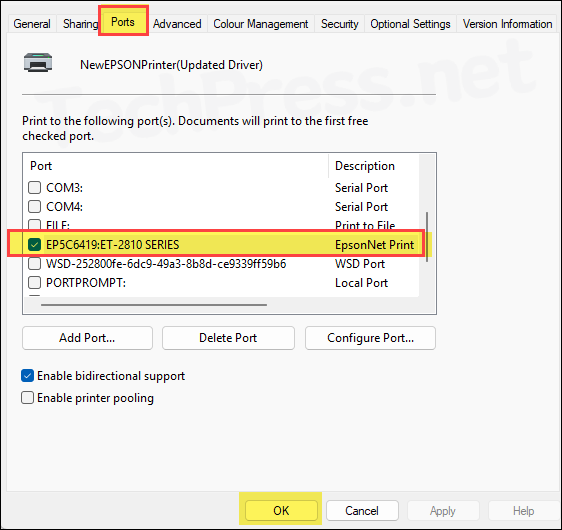Click the Cancel button
Image resolution: width=562 pixels, height=530 pixels.
pyautogui.click(x=362, y=511)
